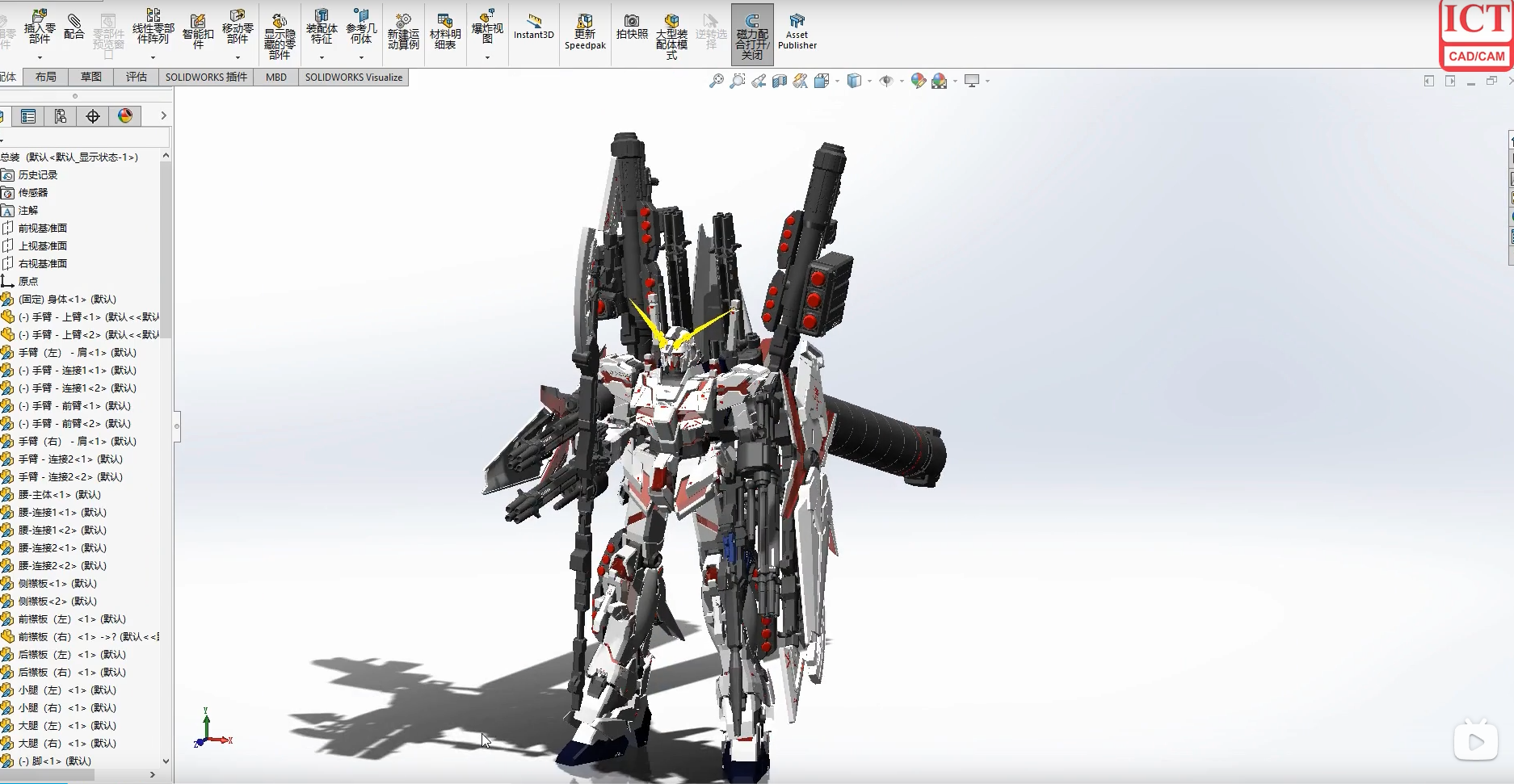
Task: Select 注解 in feature tree
Action: click(28, 210)
